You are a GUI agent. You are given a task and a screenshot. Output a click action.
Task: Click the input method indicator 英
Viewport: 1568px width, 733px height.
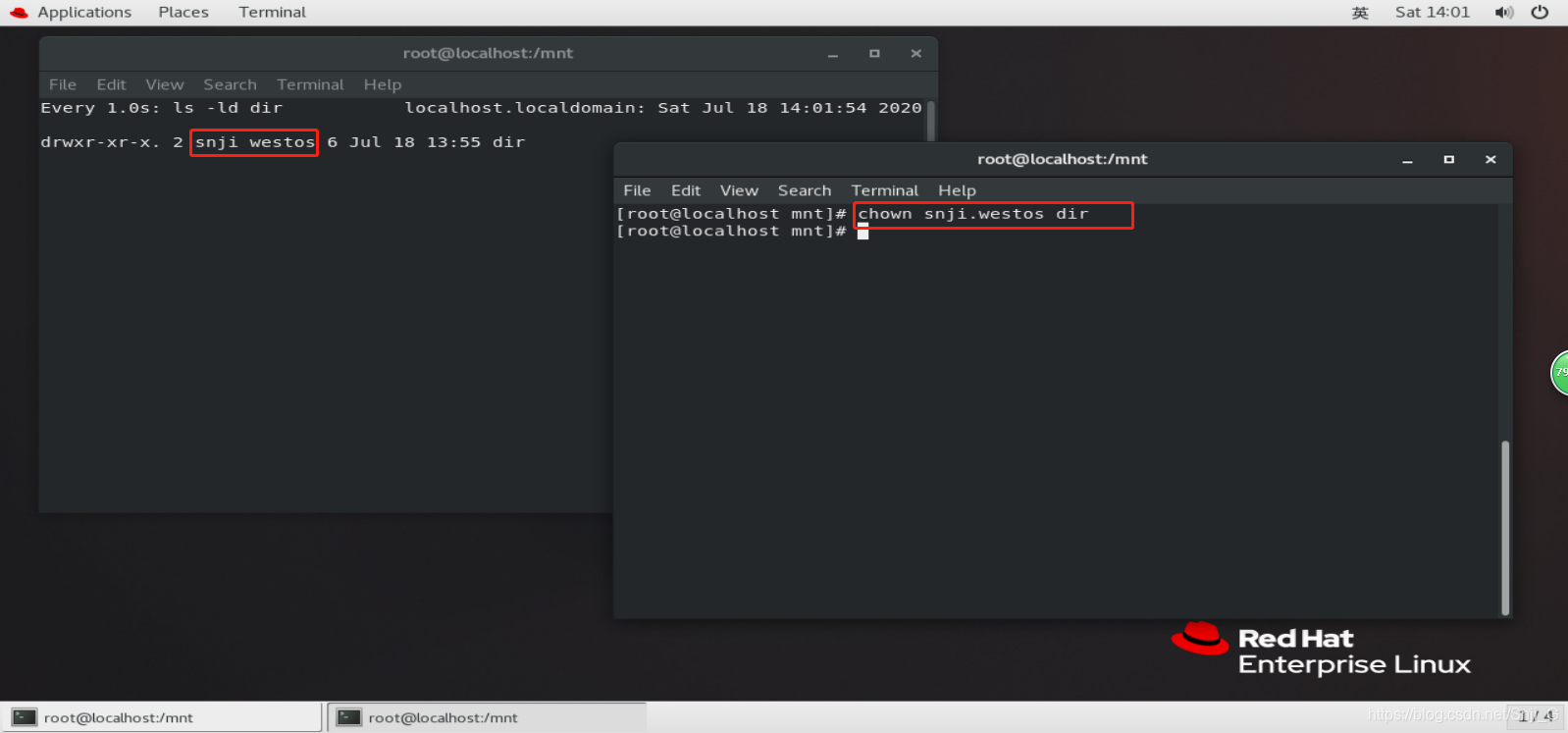coord(1360,13)
